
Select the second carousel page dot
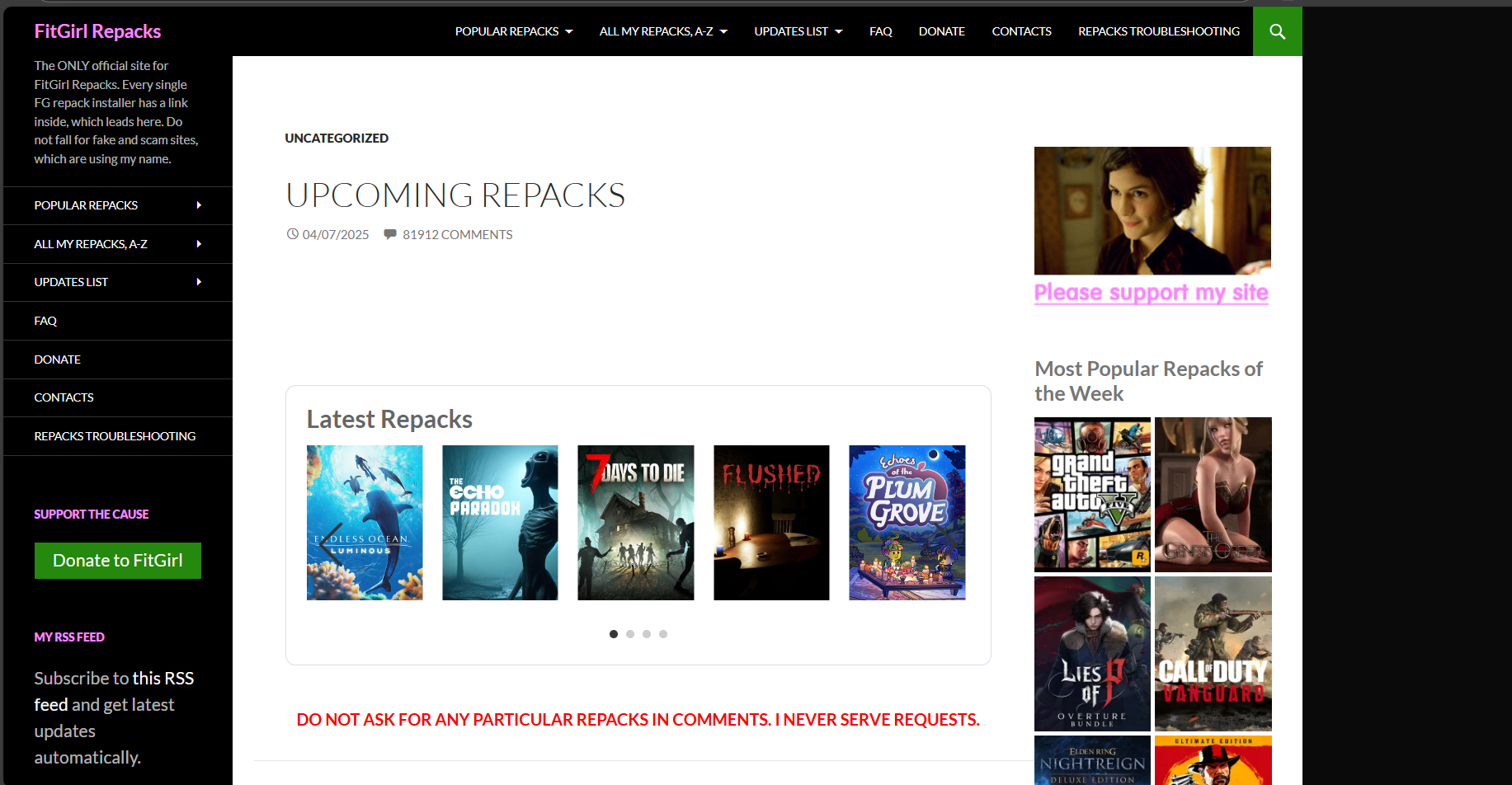(x=630, y=634)
